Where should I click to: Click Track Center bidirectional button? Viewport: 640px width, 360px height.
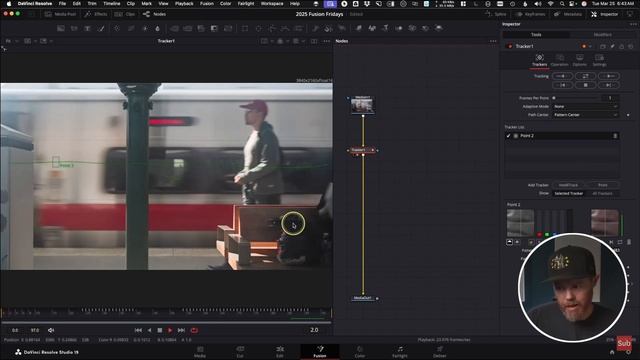[x=586, y=76]
